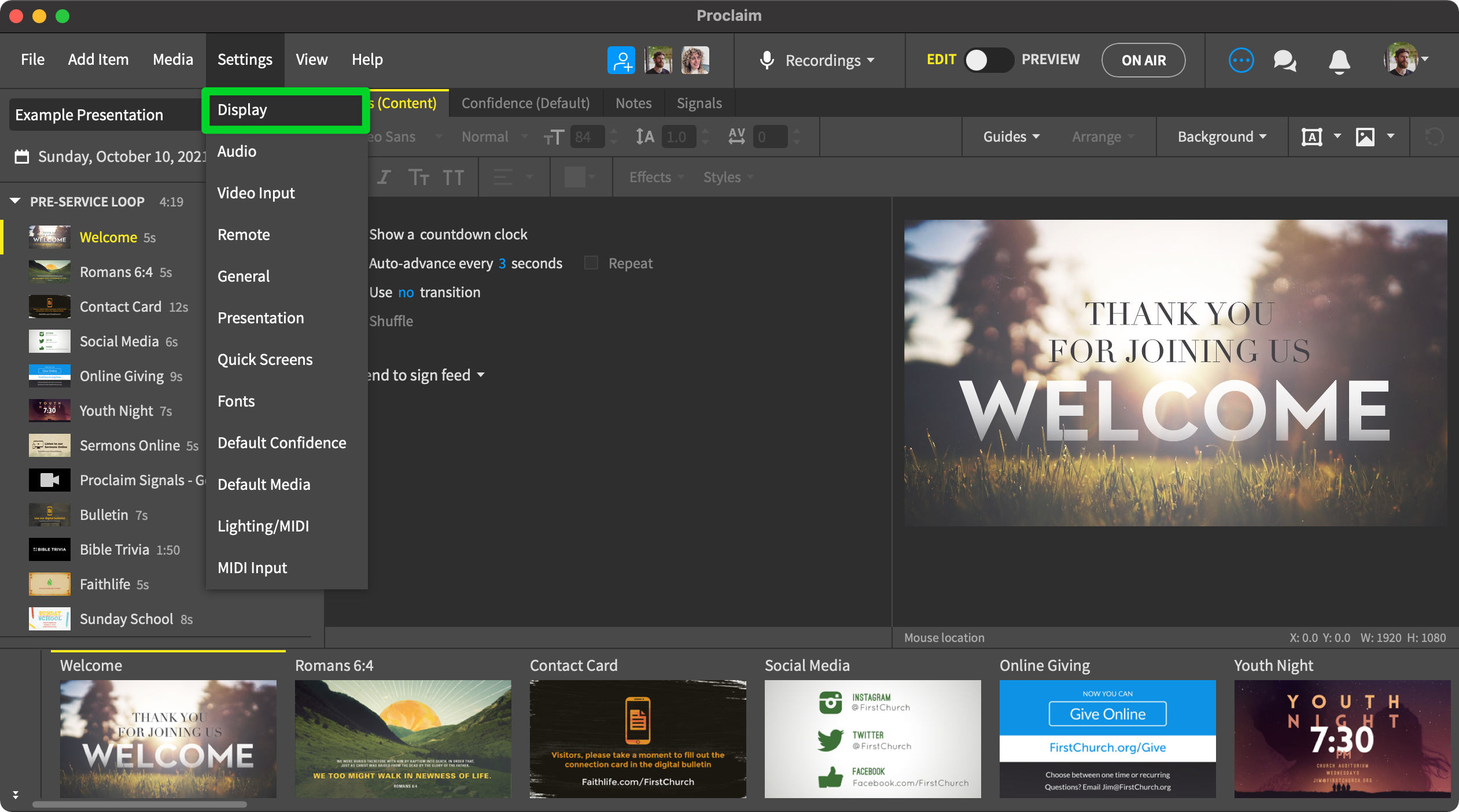
Task: Select Video Input settings
Action: [x=287, y=193]
